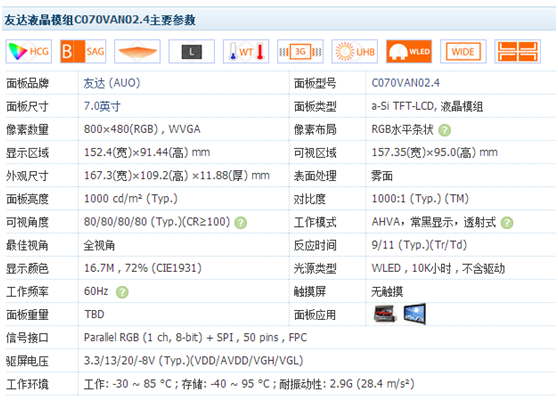Click the value 800×480(RGB) , WVGA
The image size is (558, 402).
pos(142,129)
